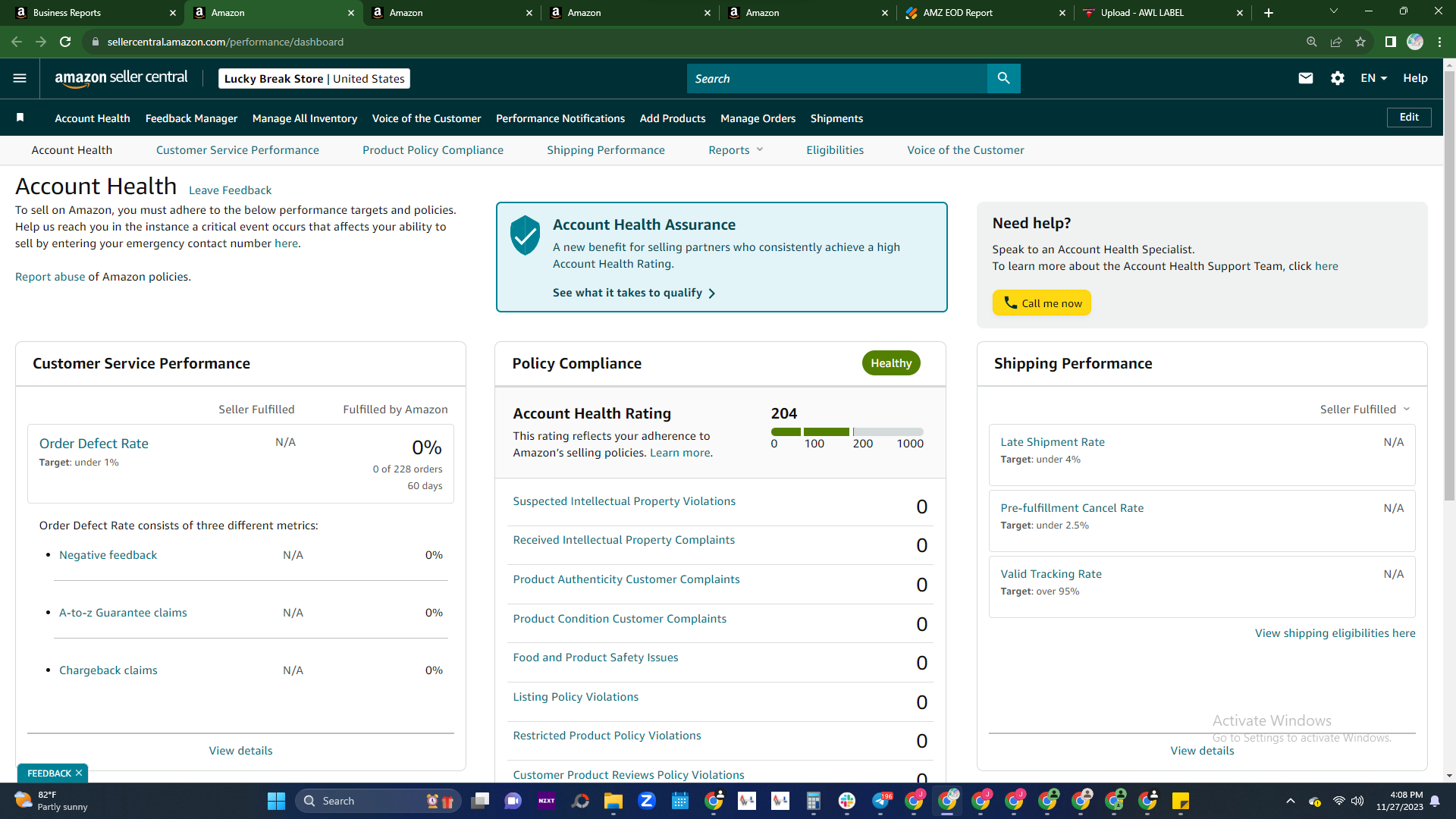Select the Eligibilities tab
Image resolution: width=1456 pixels, height=819 pixels.
click(835, 150)
